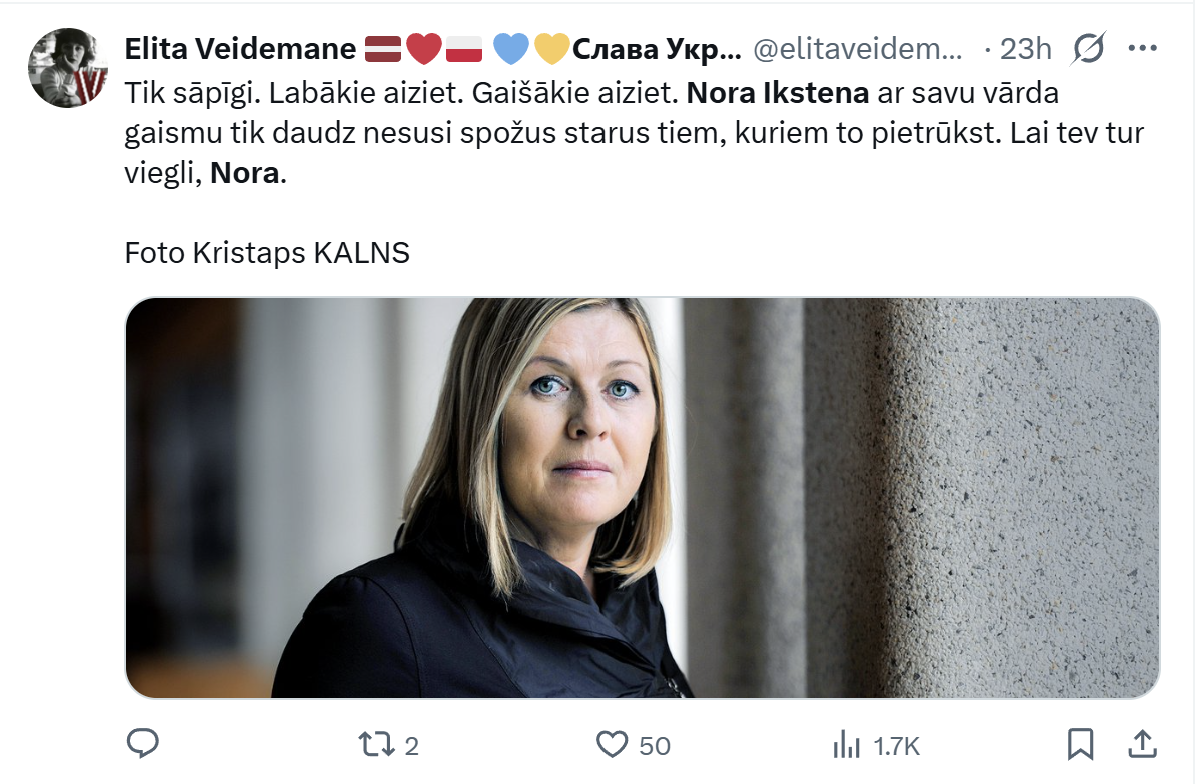The height and width of the screenshot is (784, 1204).
Task: Repost this tweet via retweet icon
Action: pos(377,744)
